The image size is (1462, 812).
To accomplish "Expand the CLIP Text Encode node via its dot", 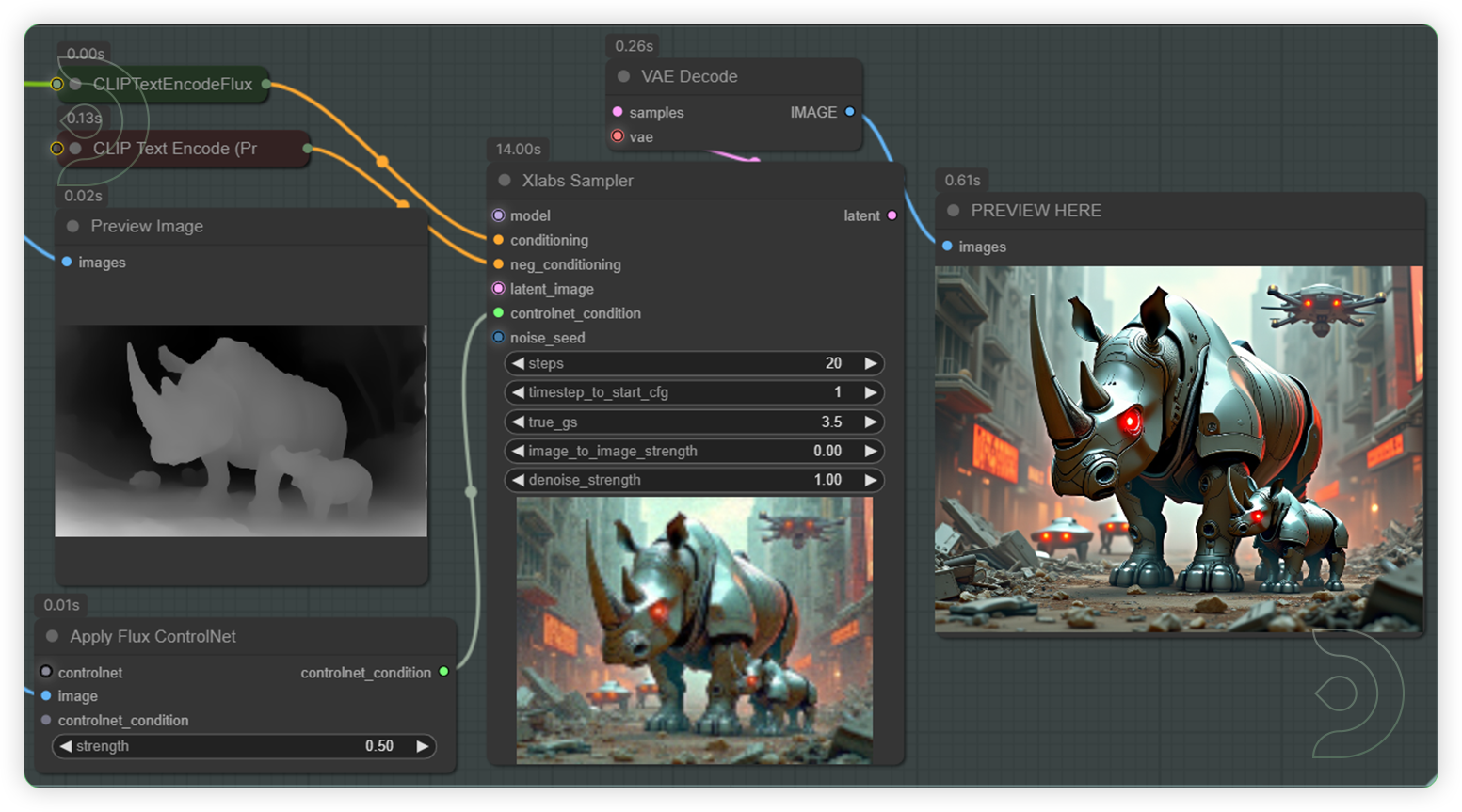I will 75,149.
